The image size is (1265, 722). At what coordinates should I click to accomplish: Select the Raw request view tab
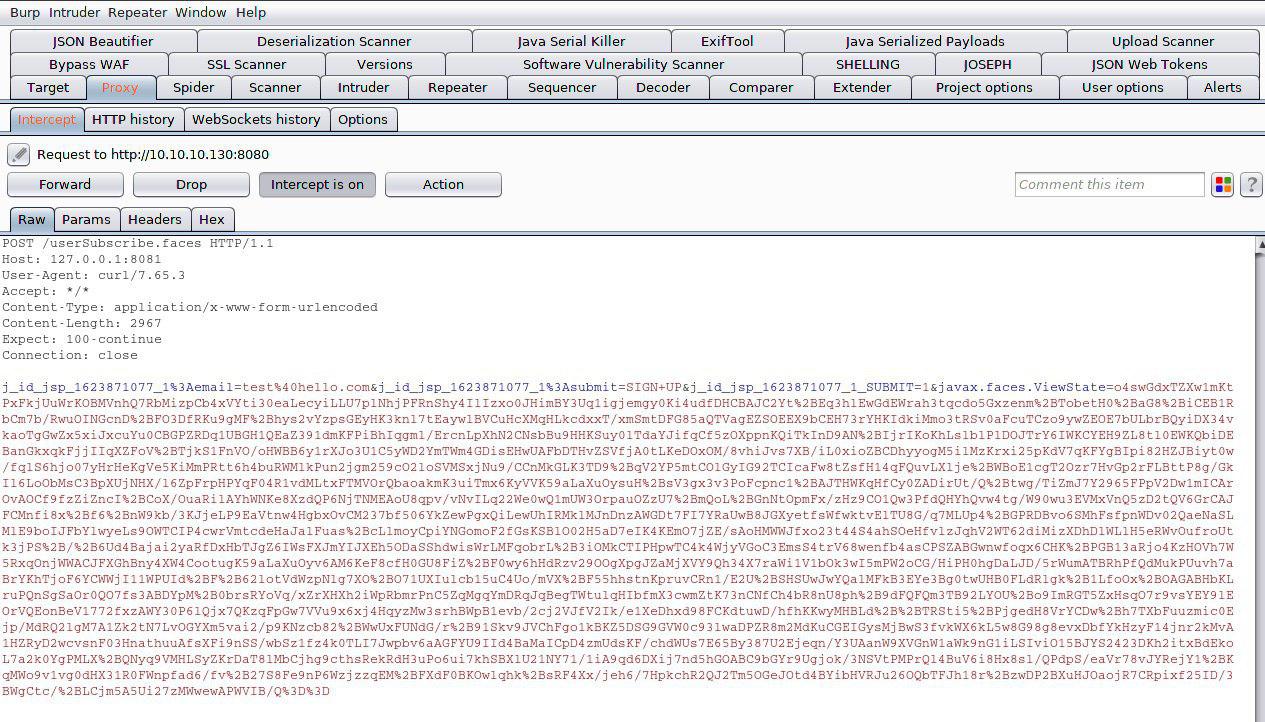coord(32,219)
